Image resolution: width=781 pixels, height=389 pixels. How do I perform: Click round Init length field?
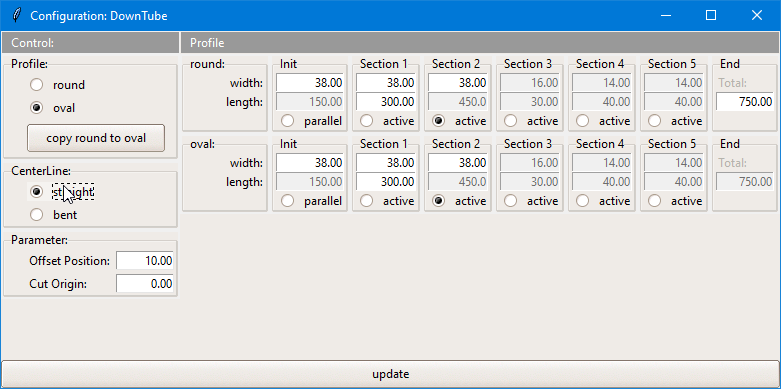[310, 102]
